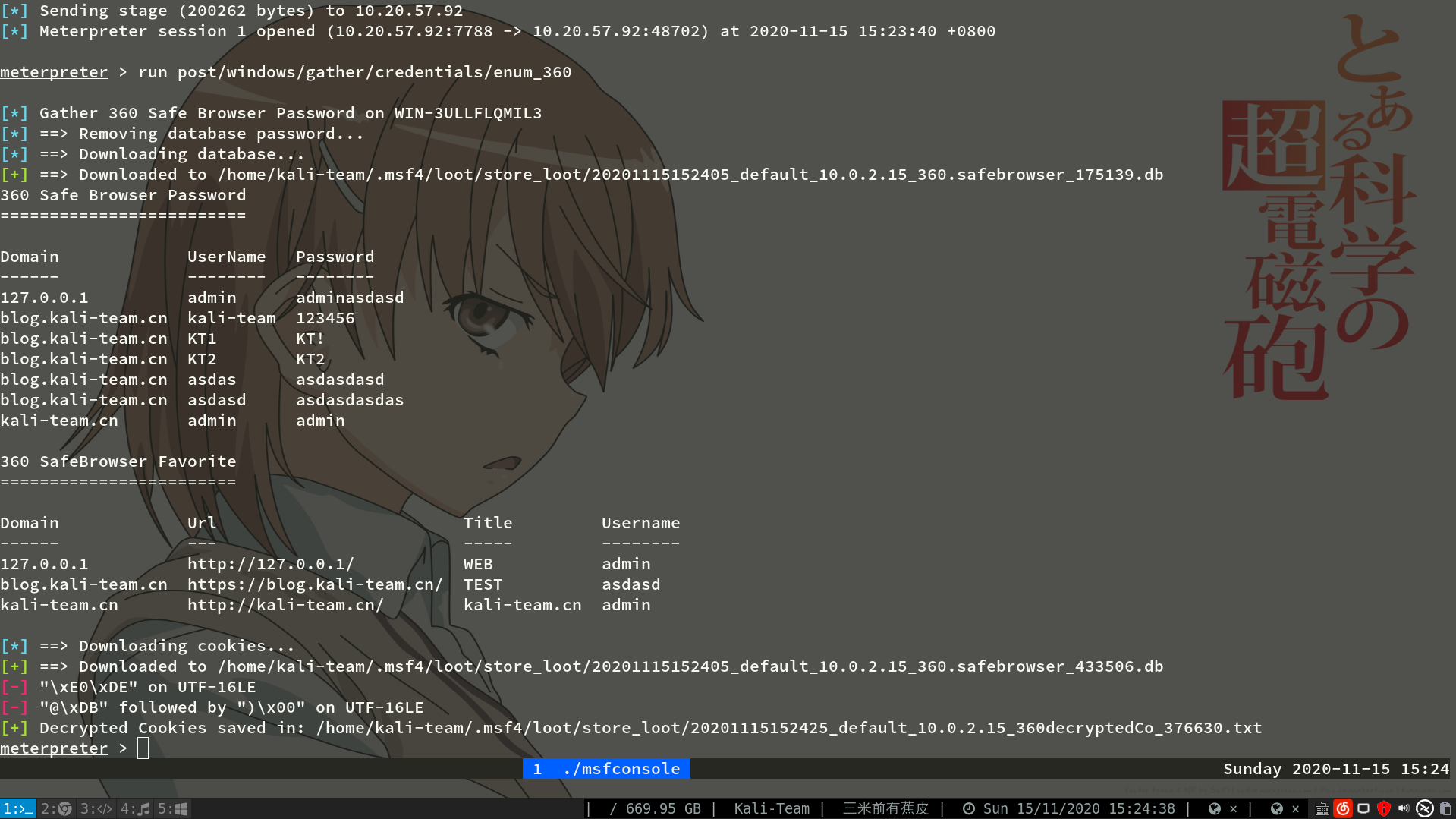Click password value asdasdasdas

350,400
